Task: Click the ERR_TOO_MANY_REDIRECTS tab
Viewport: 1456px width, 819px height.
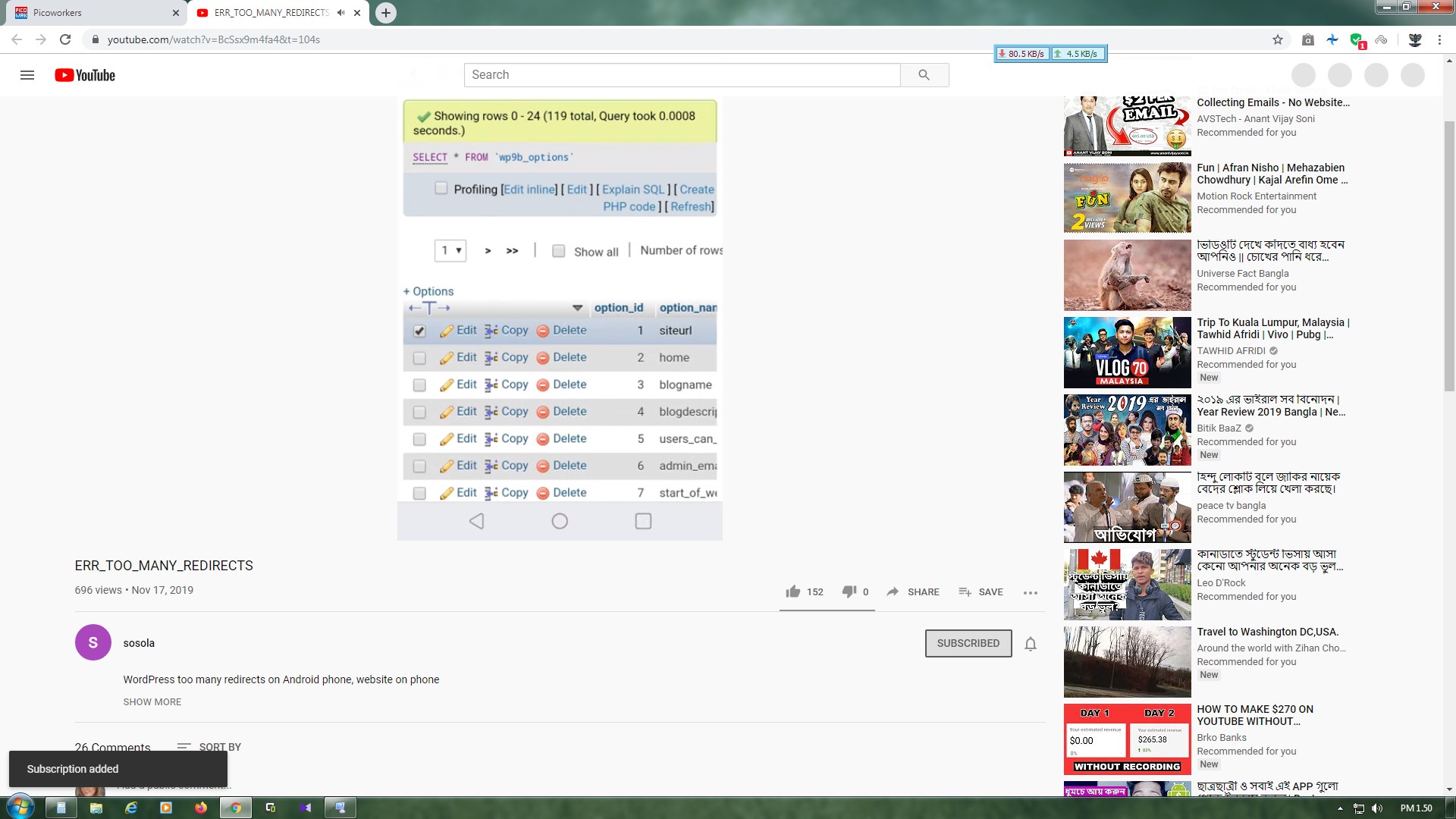Action: tap(271, 13)
